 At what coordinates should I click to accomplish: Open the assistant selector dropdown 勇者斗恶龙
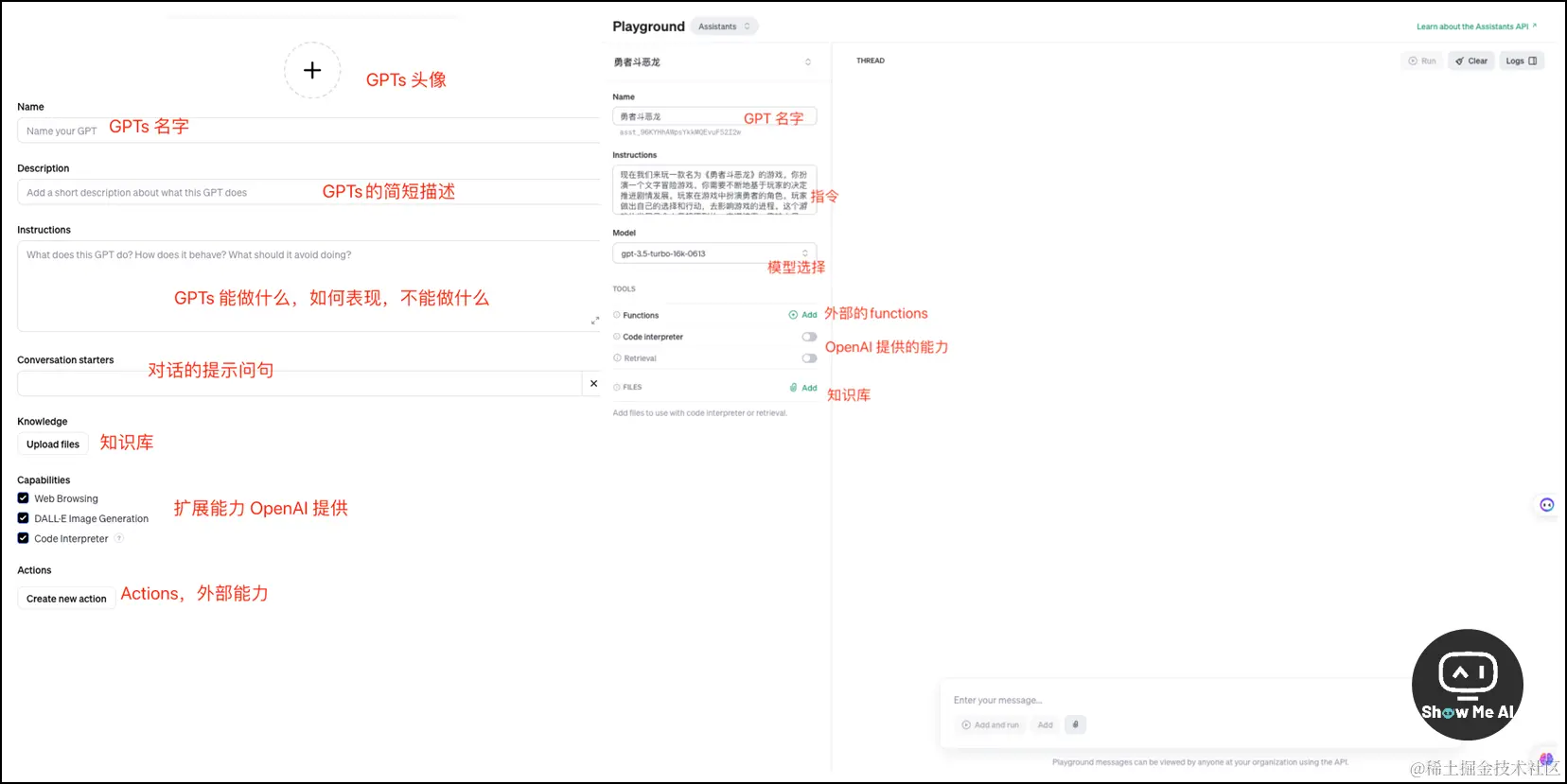pos(713,62)
